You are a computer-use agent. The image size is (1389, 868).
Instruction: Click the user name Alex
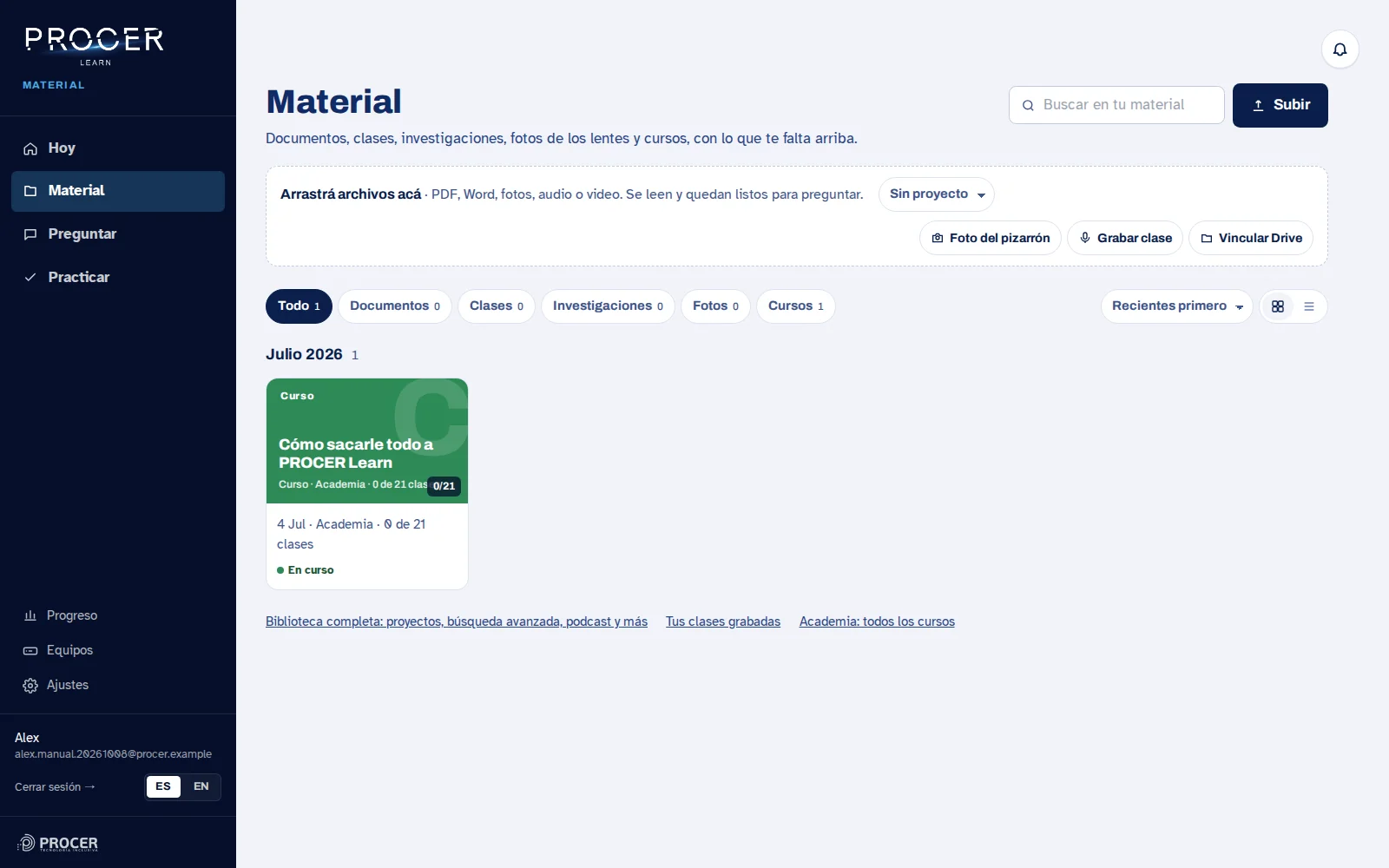(27, 738)
